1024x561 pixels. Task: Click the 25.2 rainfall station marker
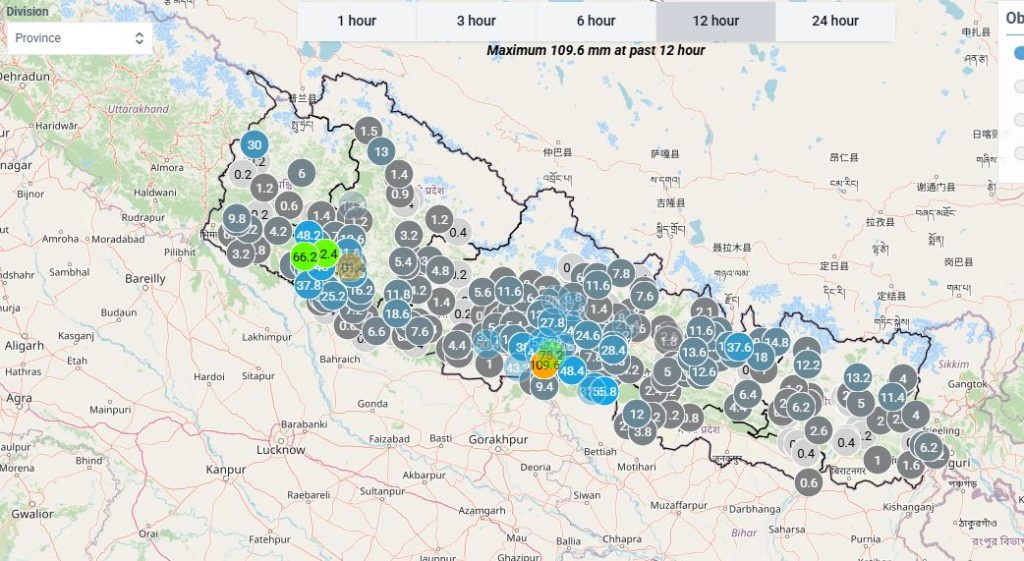click(x=333, y=296)
